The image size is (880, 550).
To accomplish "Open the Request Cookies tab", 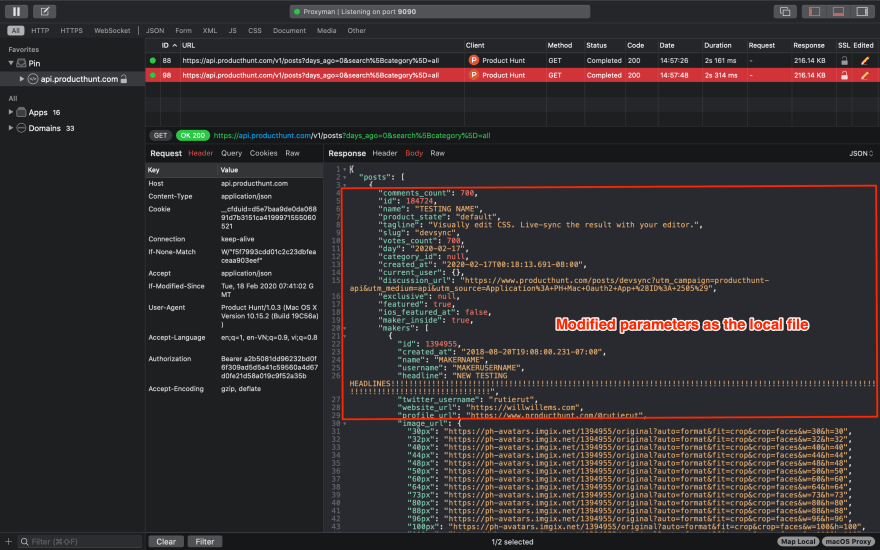I will pos(263,153).
